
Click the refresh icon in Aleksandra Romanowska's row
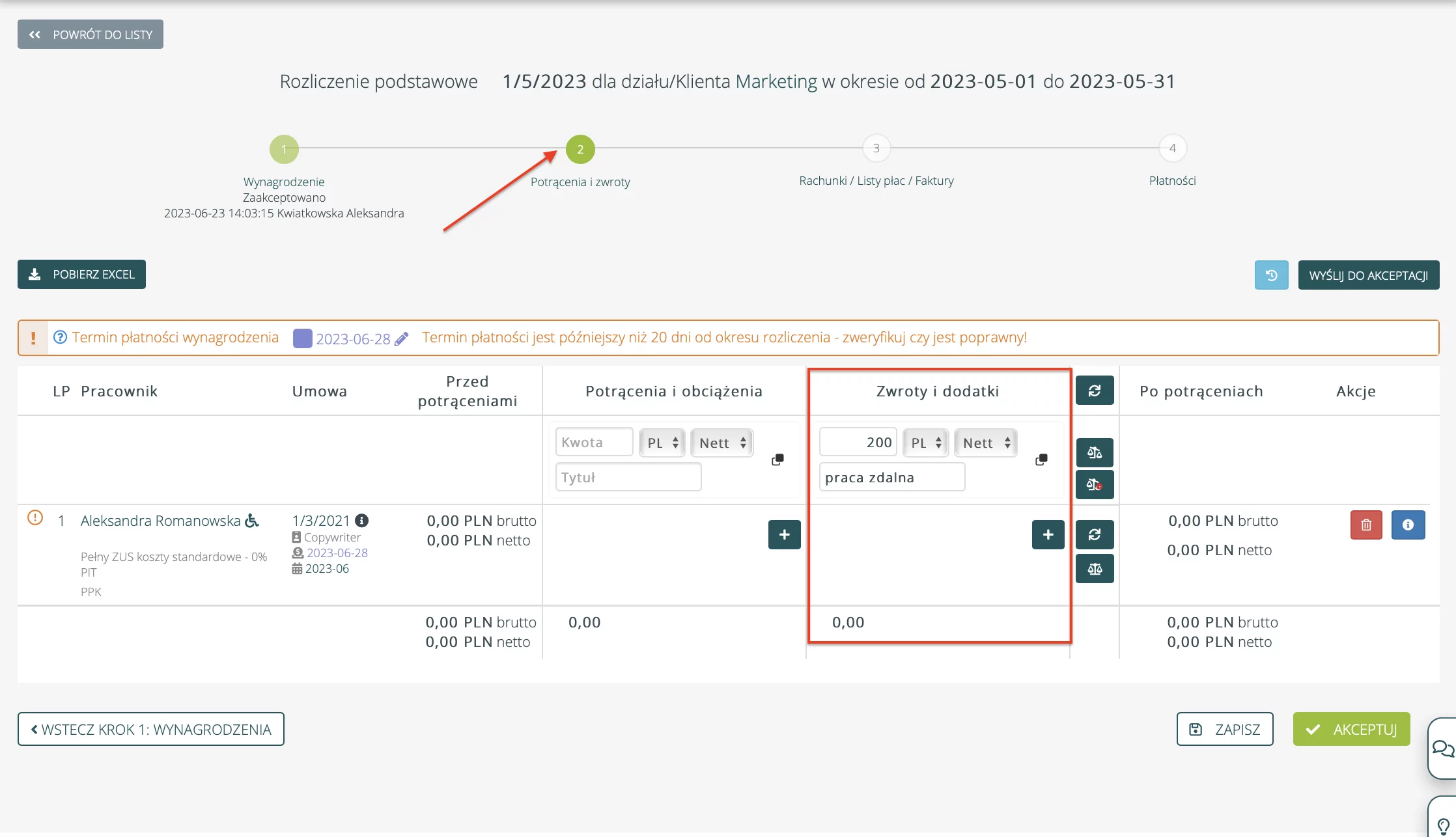coord(1095,534)
